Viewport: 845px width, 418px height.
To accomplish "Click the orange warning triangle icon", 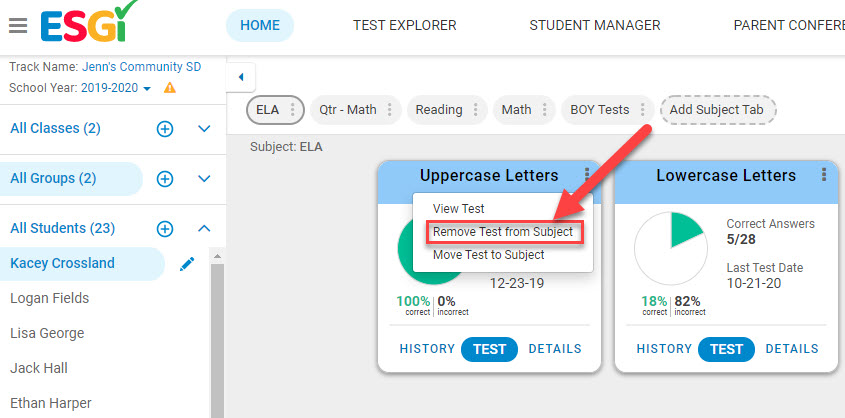I will 170,87.
